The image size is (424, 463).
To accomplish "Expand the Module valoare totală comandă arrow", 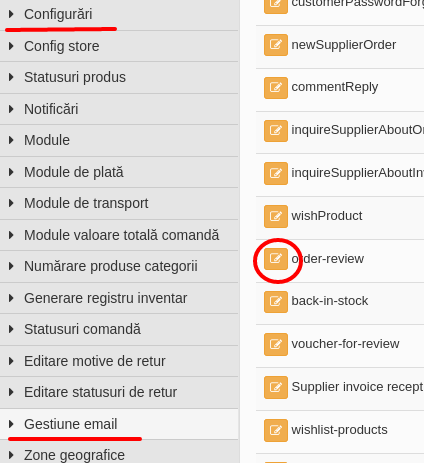I will [11, 235].
